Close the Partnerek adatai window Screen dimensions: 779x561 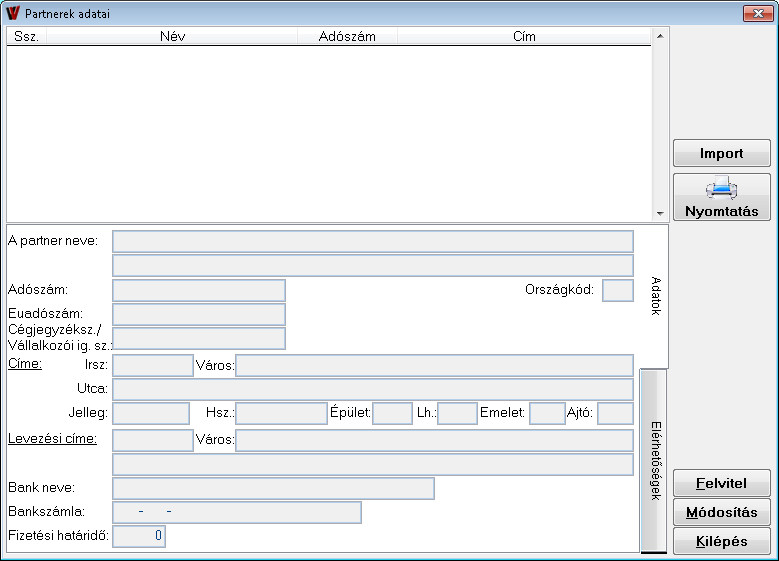(758, 13)
